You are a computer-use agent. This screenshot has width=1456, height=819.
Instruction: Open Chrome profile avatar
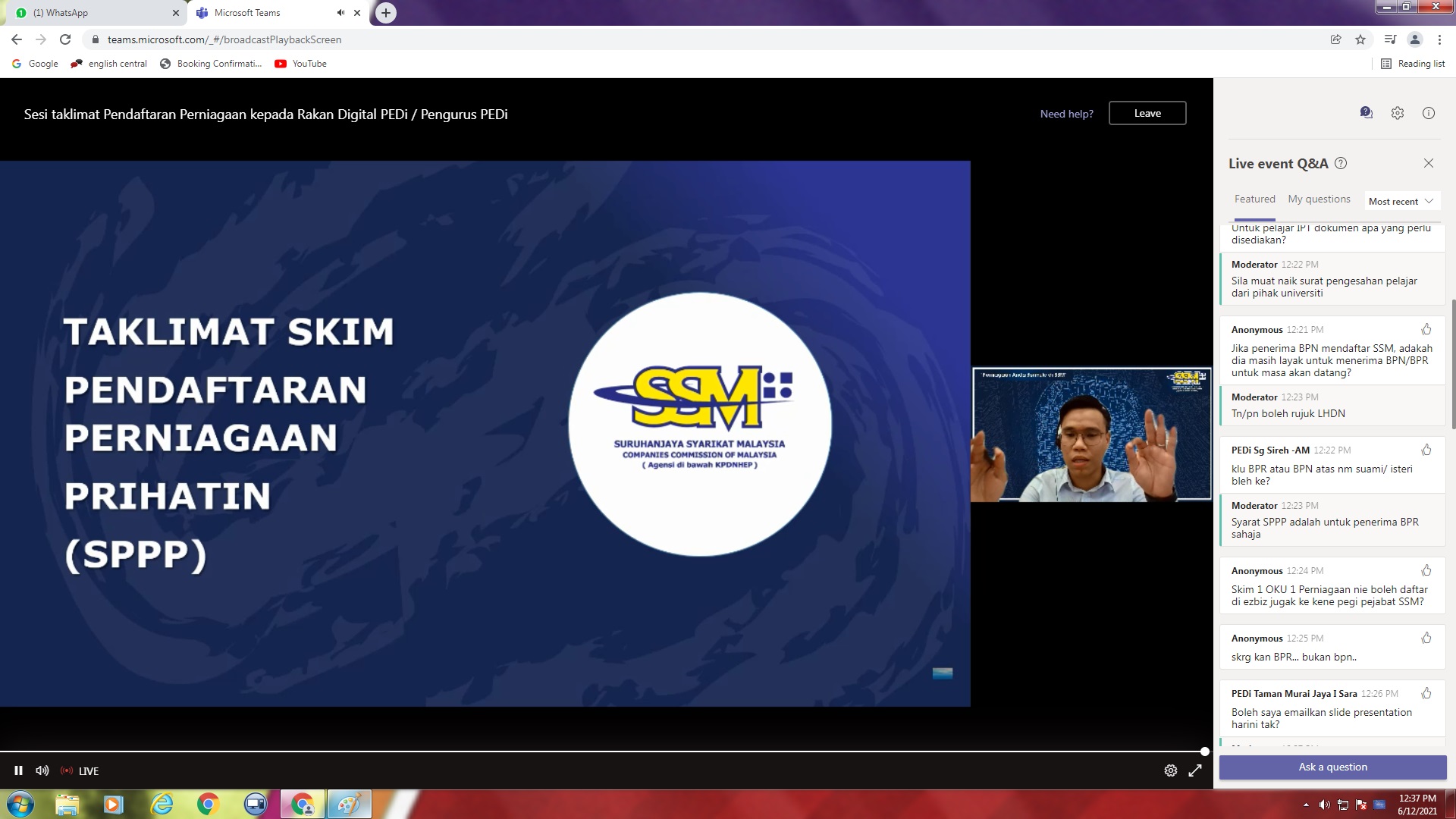point(1414,39)
